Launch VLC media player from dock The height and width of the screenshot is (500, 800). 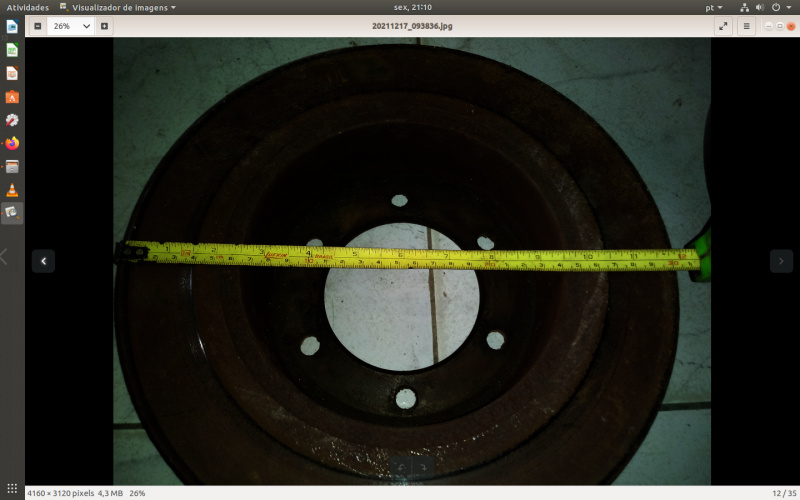click(12, 190)
